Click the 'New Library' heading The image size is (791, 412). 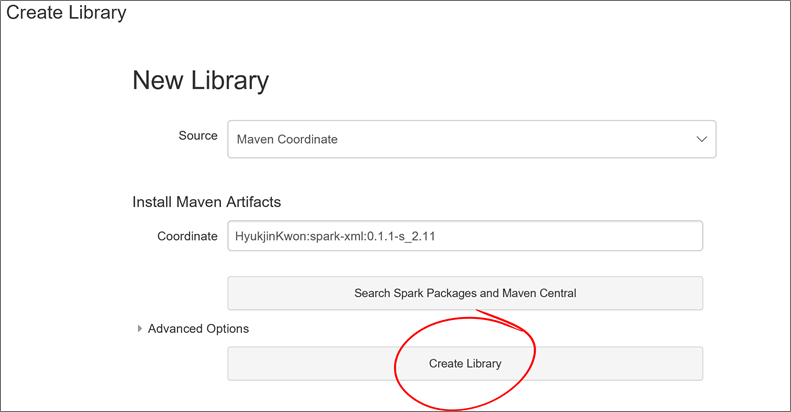pos(200,81)
